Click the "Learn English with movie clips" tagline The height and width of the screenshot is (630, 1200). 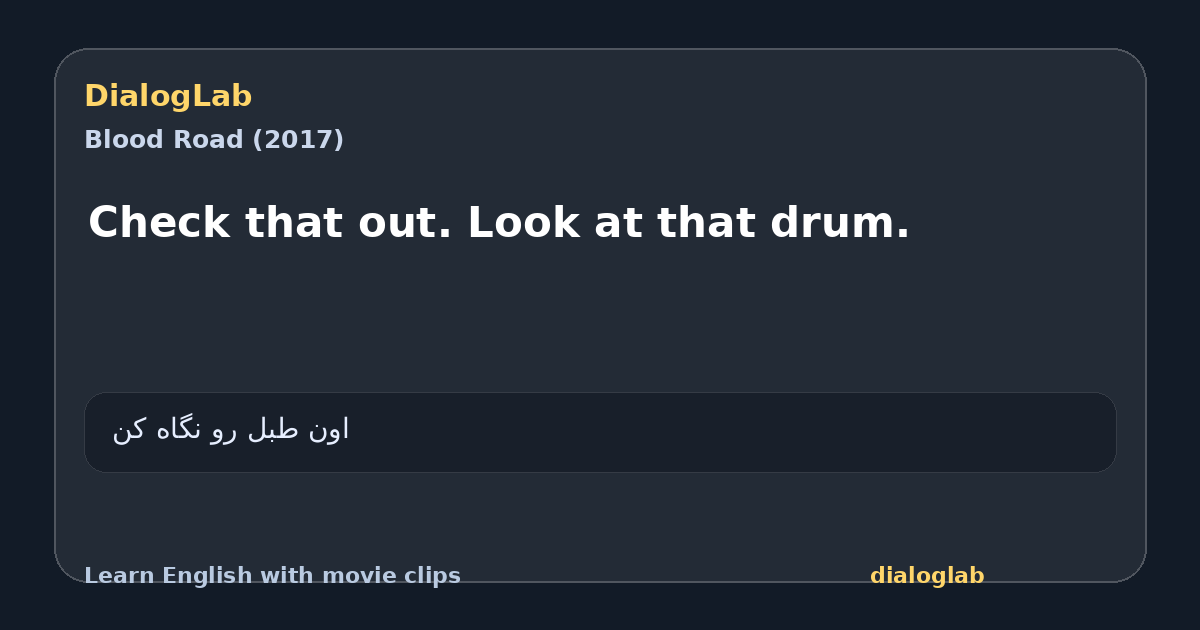point(272,576)
